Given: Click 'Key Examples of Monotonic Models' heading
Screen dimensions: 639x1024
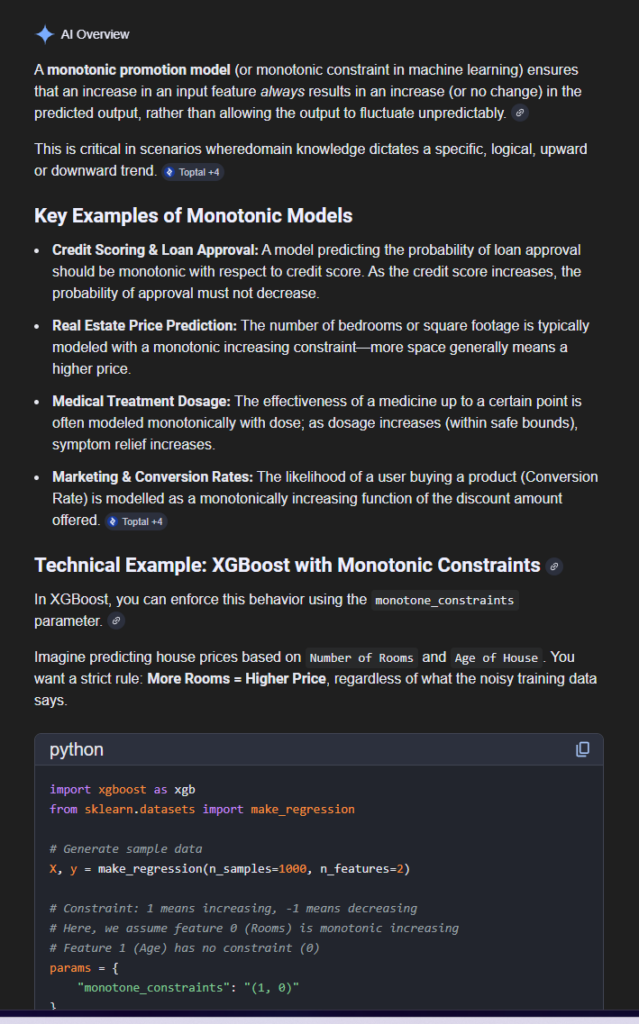Looking at the screenshot, I should 193,216.
